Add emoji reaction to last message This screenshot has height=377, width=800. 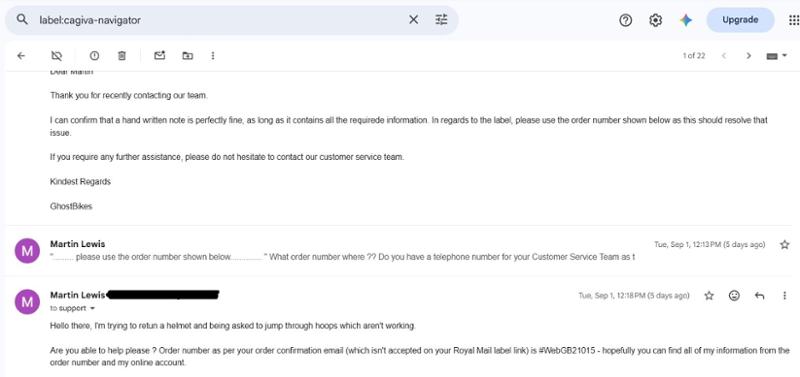tap(734, 295)
